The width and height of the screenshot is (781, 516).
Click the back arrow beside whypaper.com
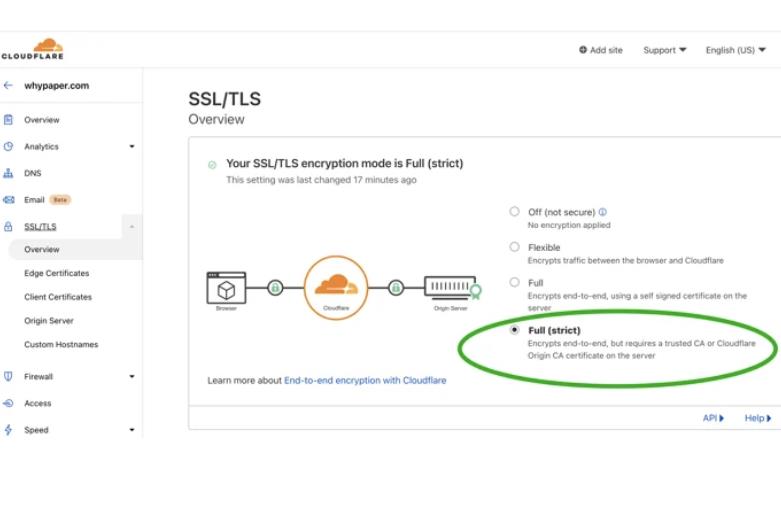9,86
